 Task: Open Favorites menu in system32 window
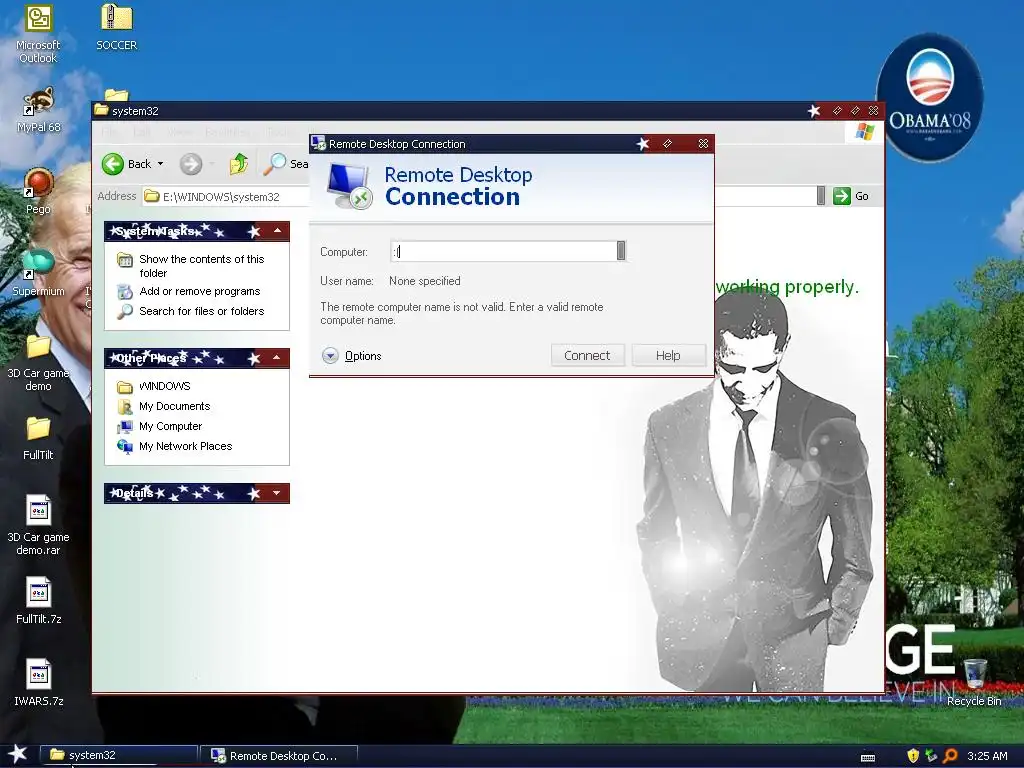[x=227, y=132]
